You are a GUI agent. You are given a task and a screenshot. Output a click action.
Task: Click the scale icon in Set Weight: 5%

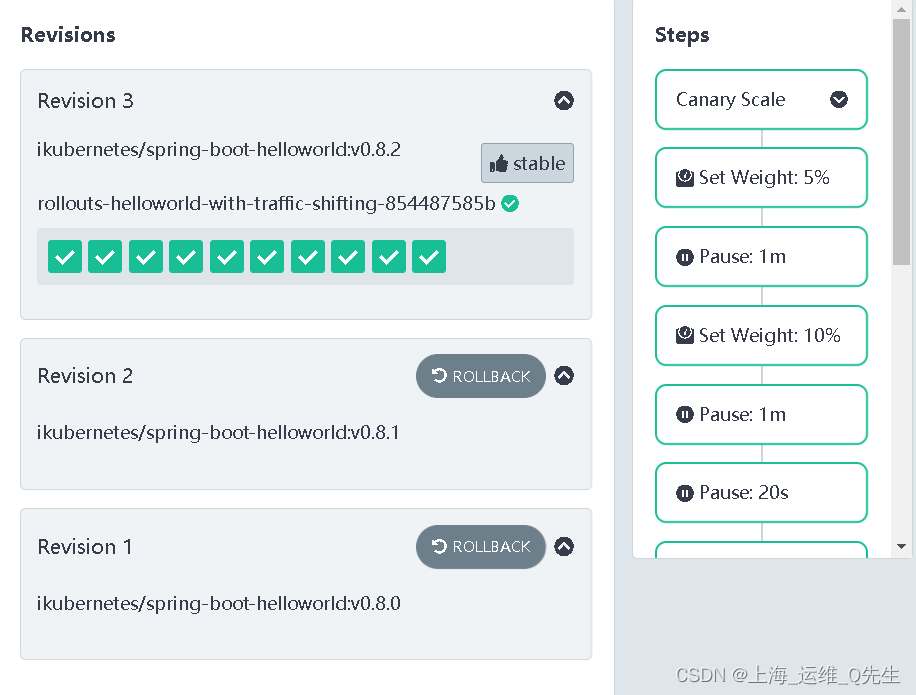coord(685,178)
